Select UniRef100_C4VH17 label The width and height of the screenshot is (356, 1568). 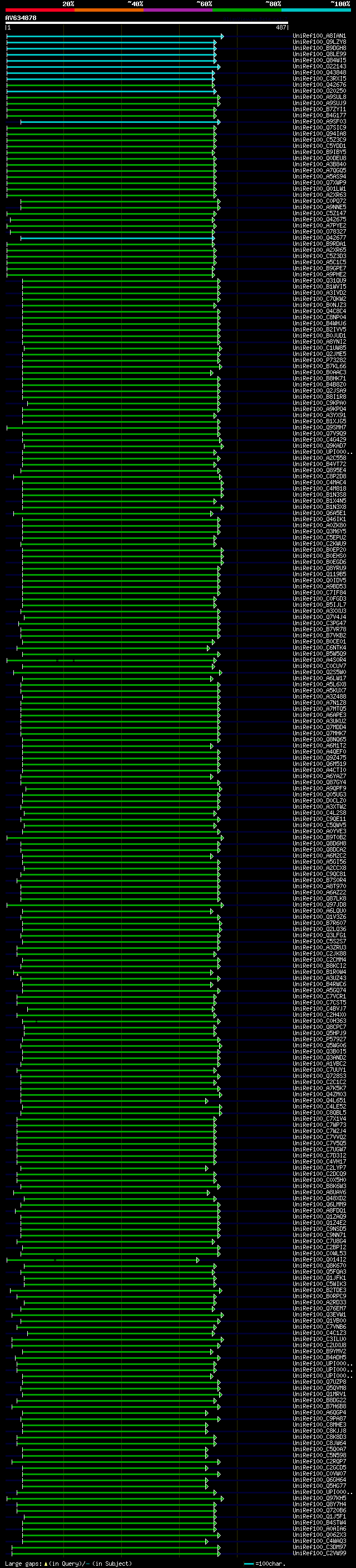319,1161
